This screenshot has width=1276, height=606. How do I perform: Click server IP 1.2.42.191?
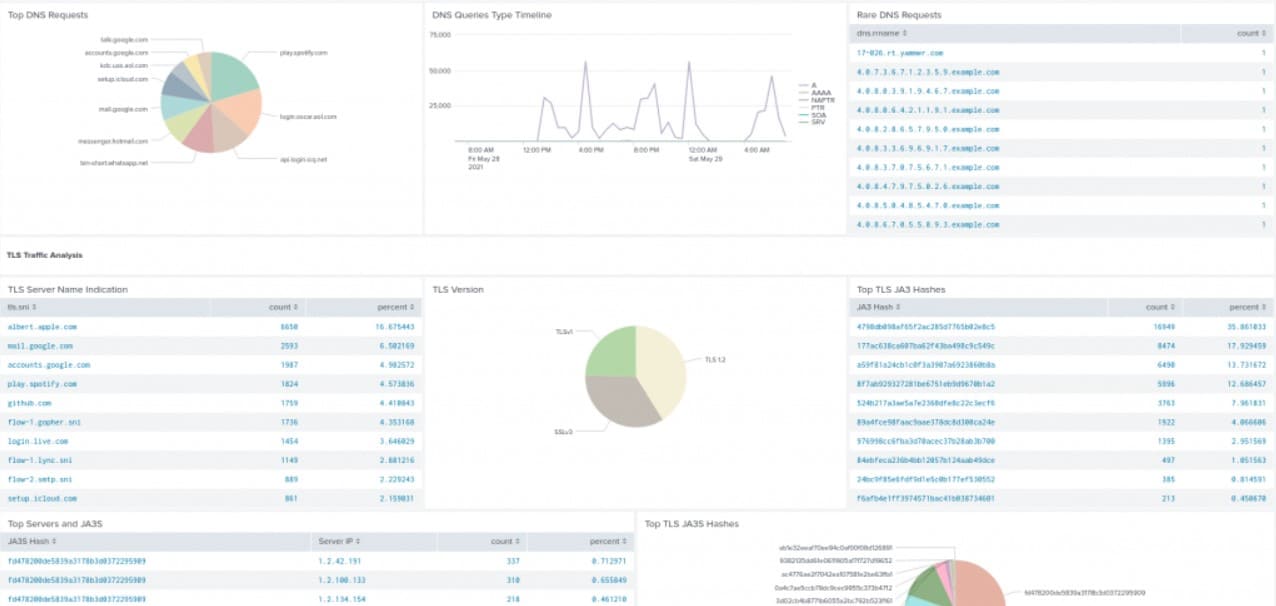(340, 561)
